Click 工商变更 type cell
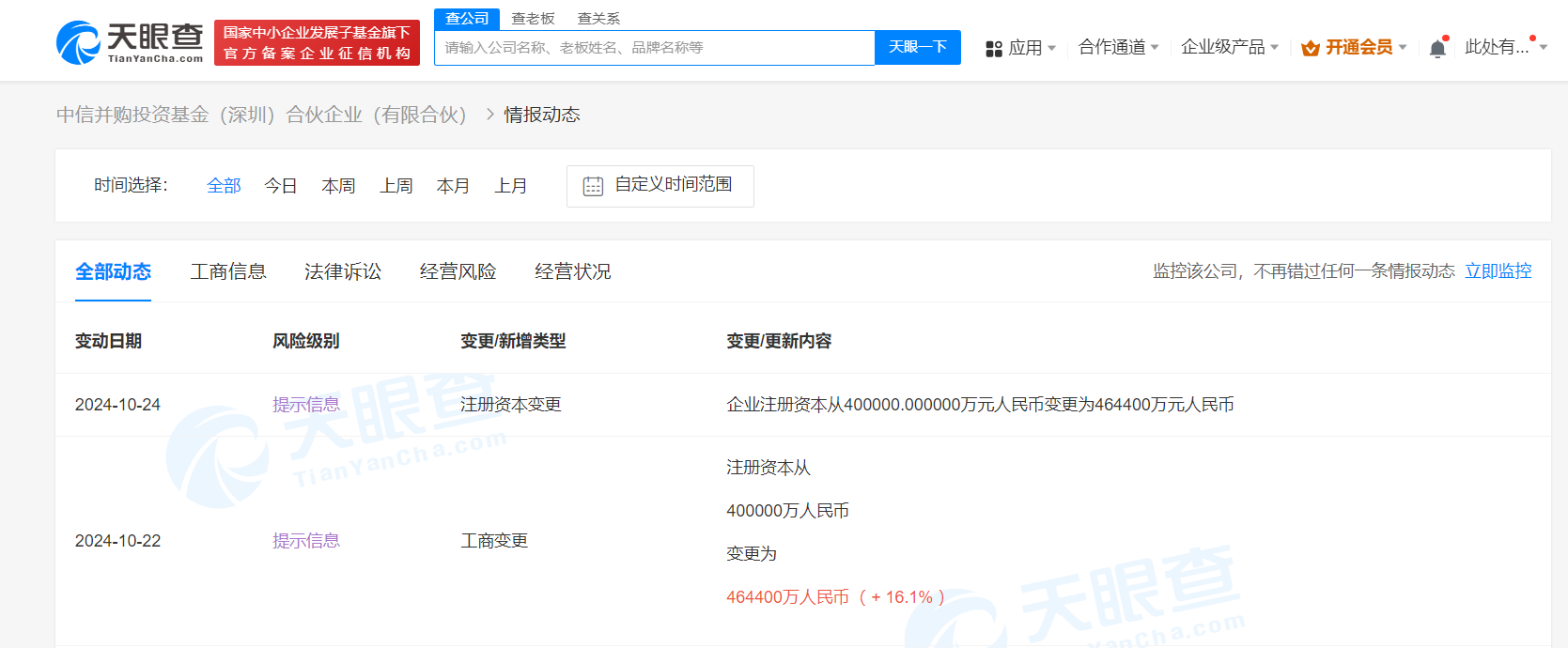The width and height of the screenshot is (1568, 648). pyautogui.click(x=494, y=541)
